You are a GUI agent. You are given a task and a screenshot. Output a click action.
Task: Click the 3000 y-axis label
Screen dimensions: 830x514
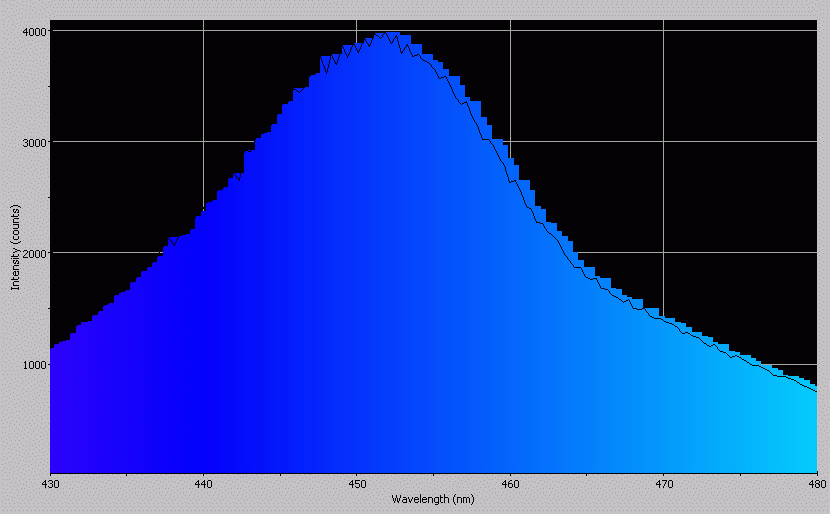click(34, 142)
